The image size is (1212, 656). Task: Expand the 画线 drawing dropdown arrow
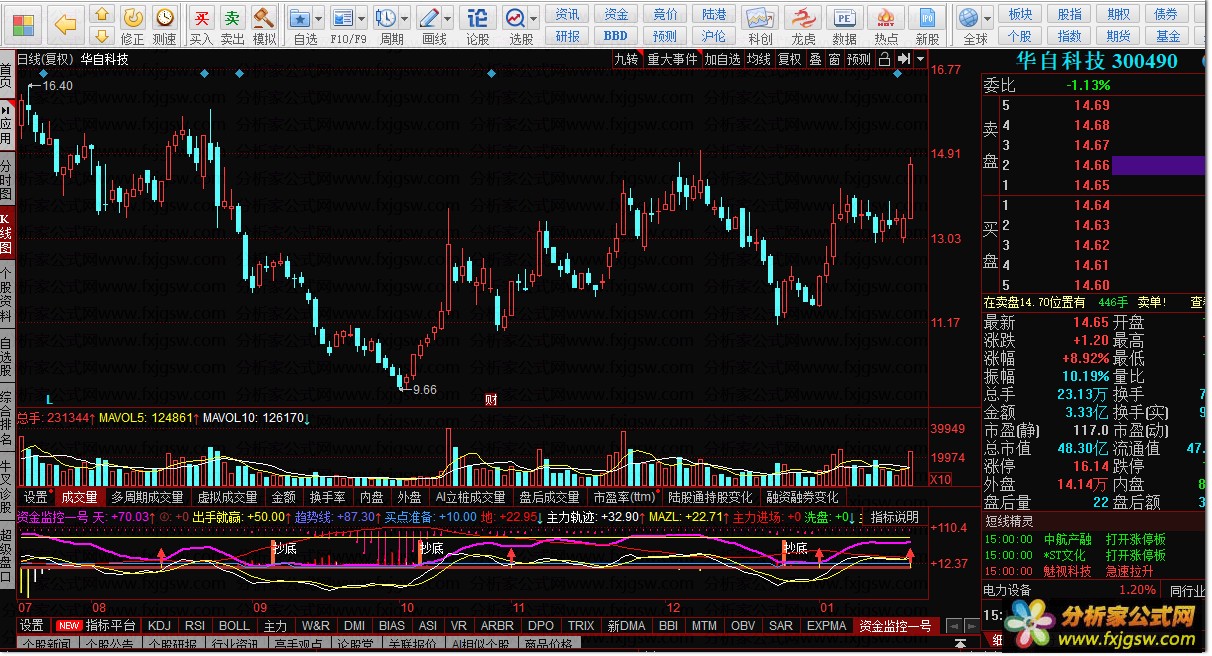coord(447,18)
